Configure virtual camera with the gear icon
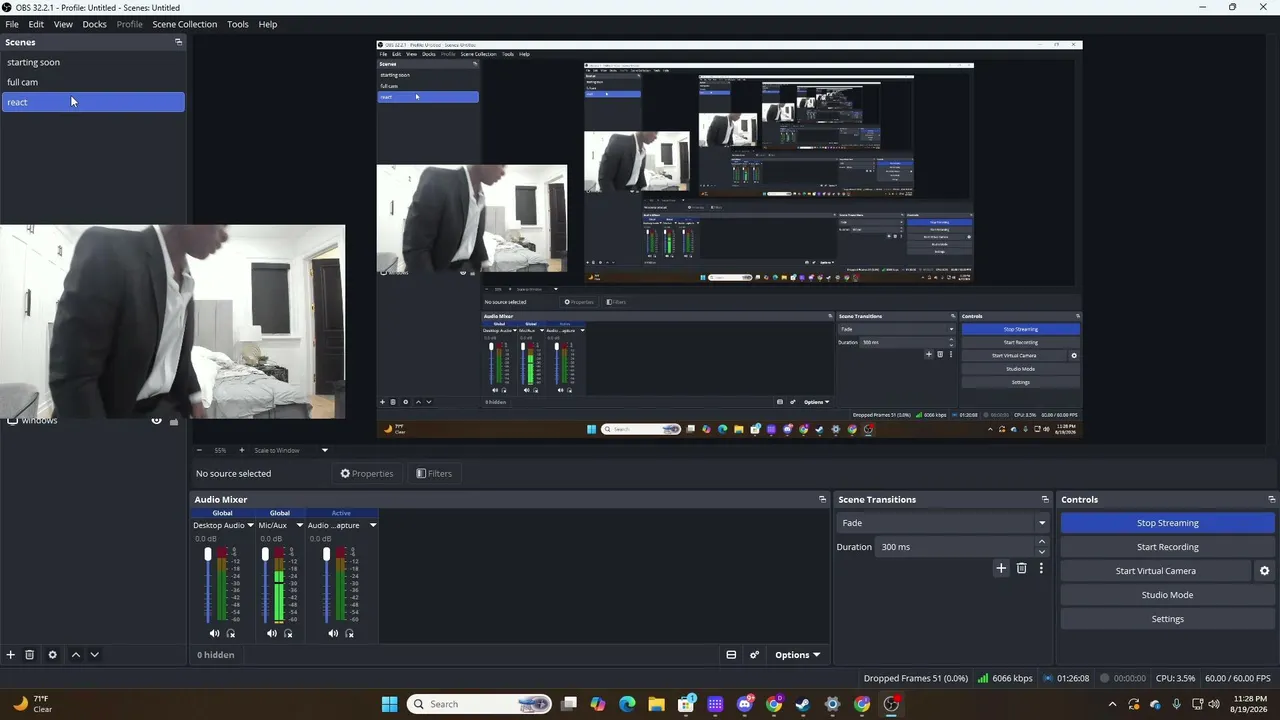Viewport: 1280px width, 720px height. 1264,571
